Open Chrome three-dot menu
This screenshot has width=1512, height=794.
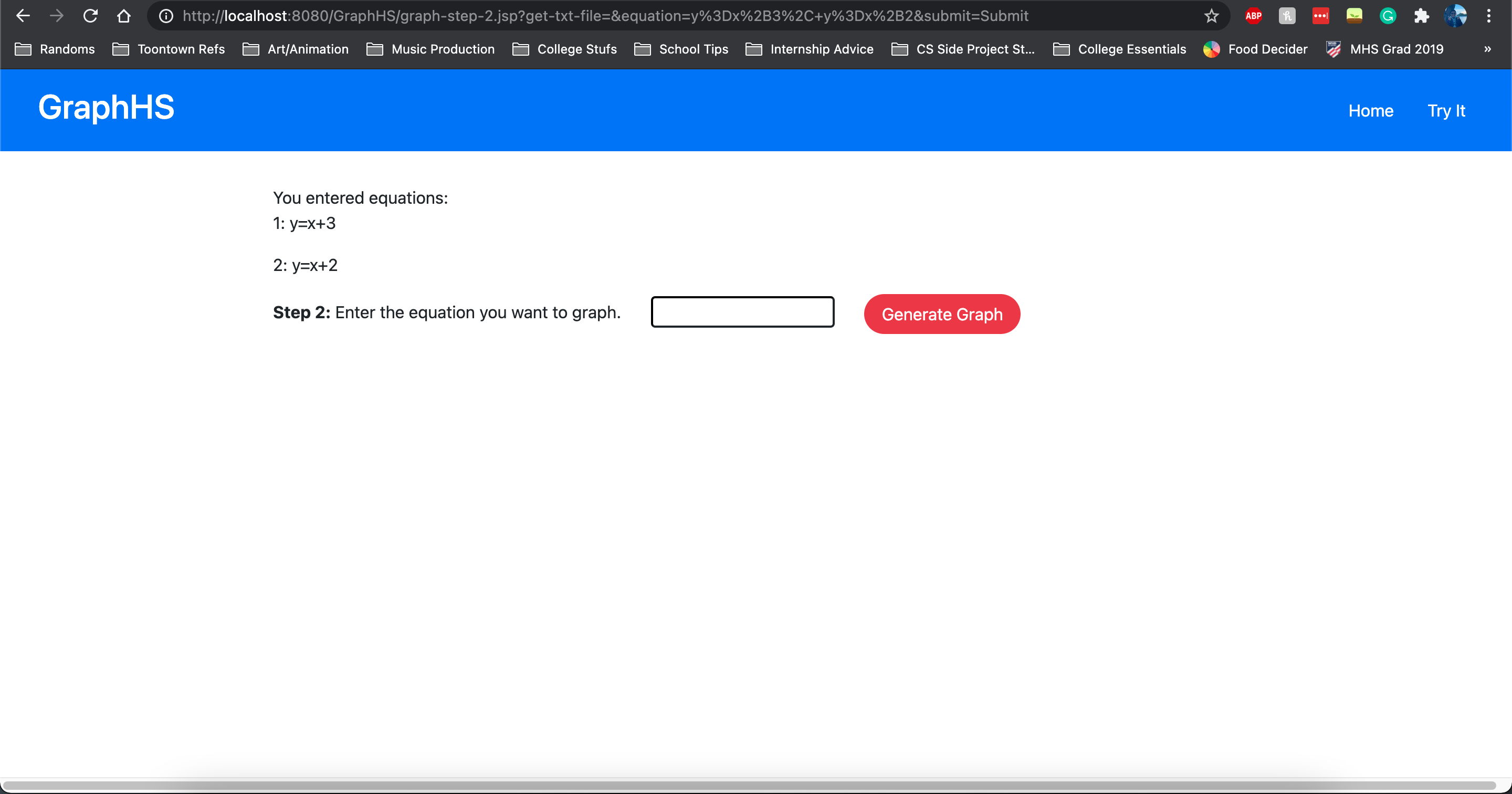[x=1488, y=16]
